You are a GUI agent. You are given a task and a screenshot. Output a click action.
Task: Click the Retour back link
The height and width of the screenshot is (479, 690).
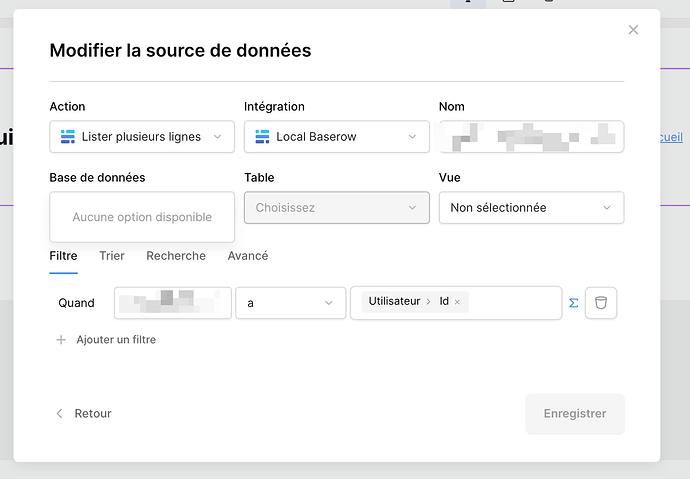(84, 413)
